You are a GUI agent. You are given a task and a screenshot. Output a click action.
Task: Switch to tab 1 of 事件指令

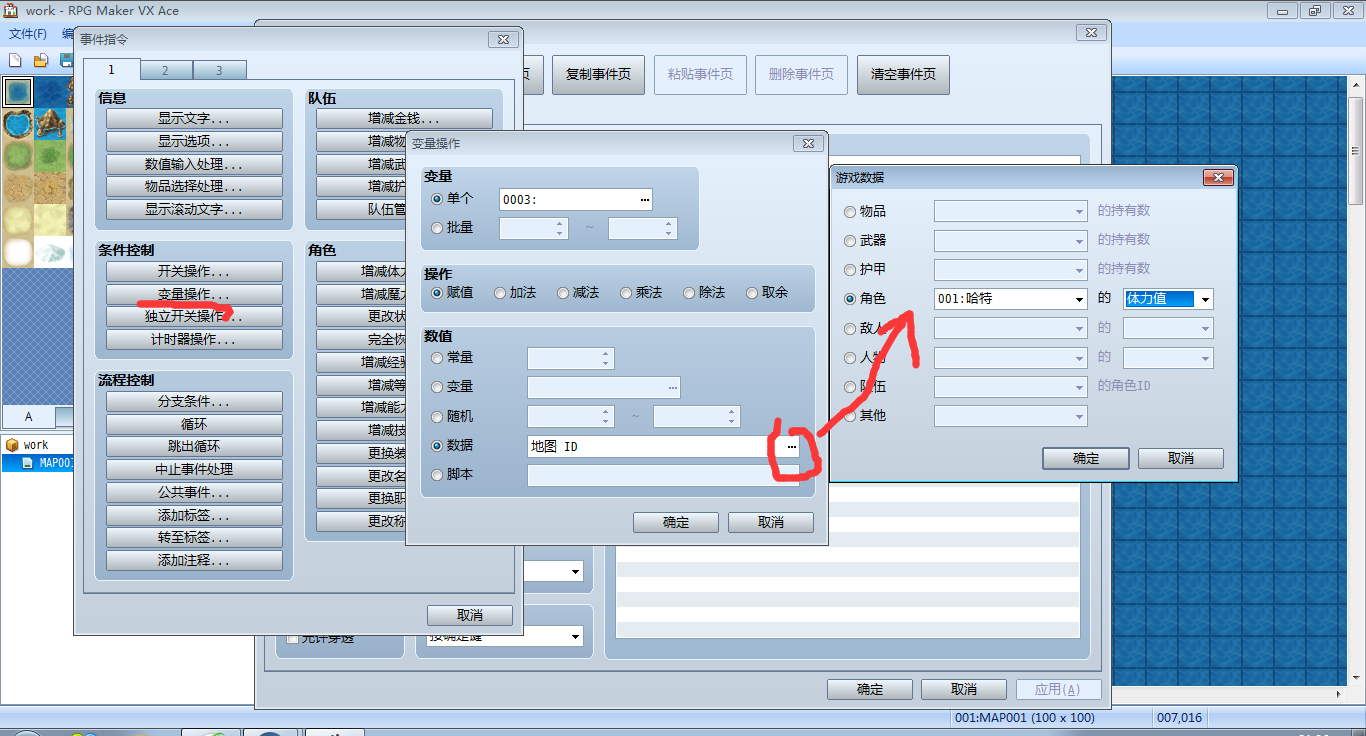pyautogui.click(x=111, y=69)
